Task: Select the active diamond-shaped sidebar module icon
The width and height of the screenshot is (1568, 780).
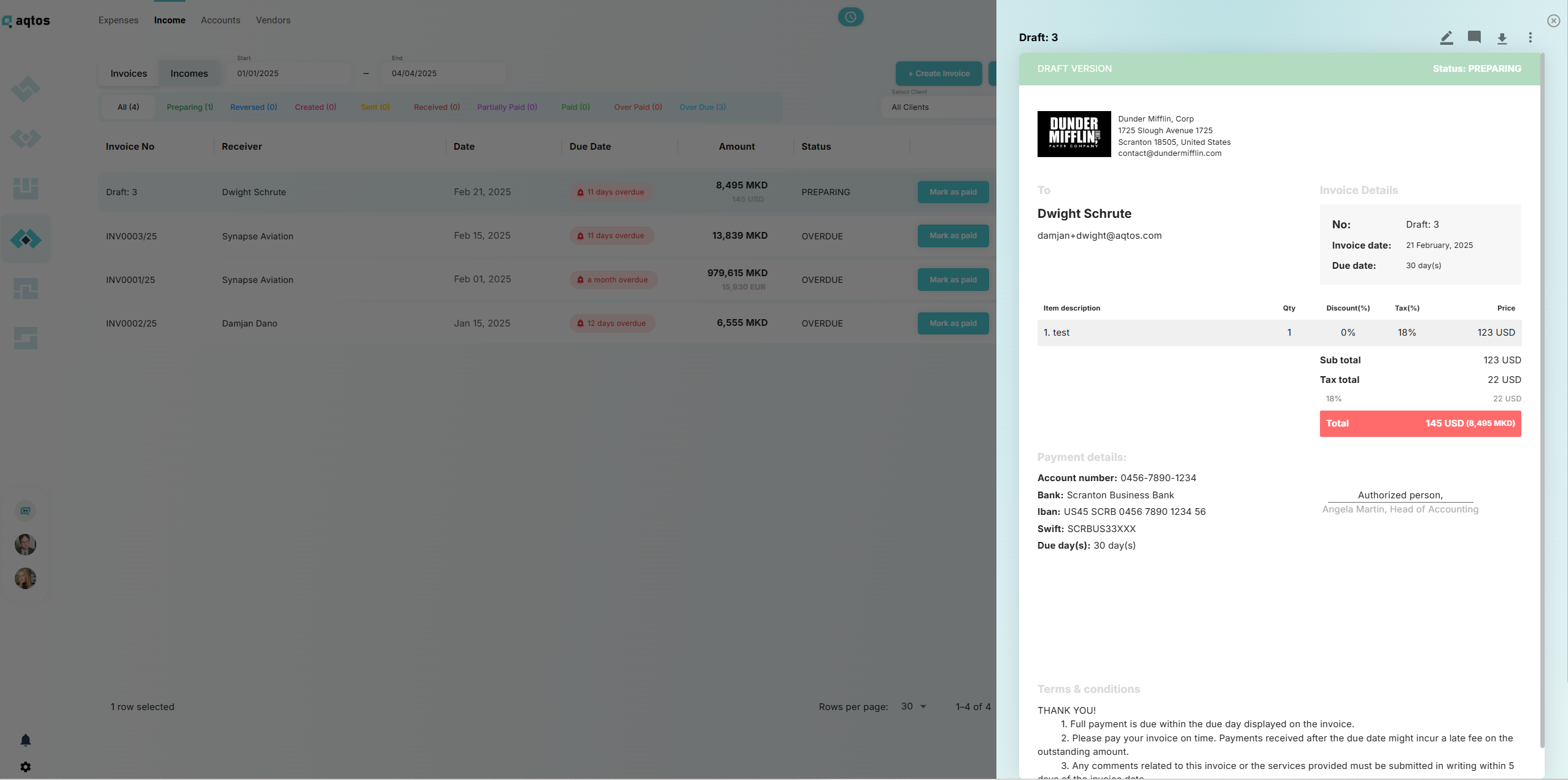Action: tap(26, 239)
